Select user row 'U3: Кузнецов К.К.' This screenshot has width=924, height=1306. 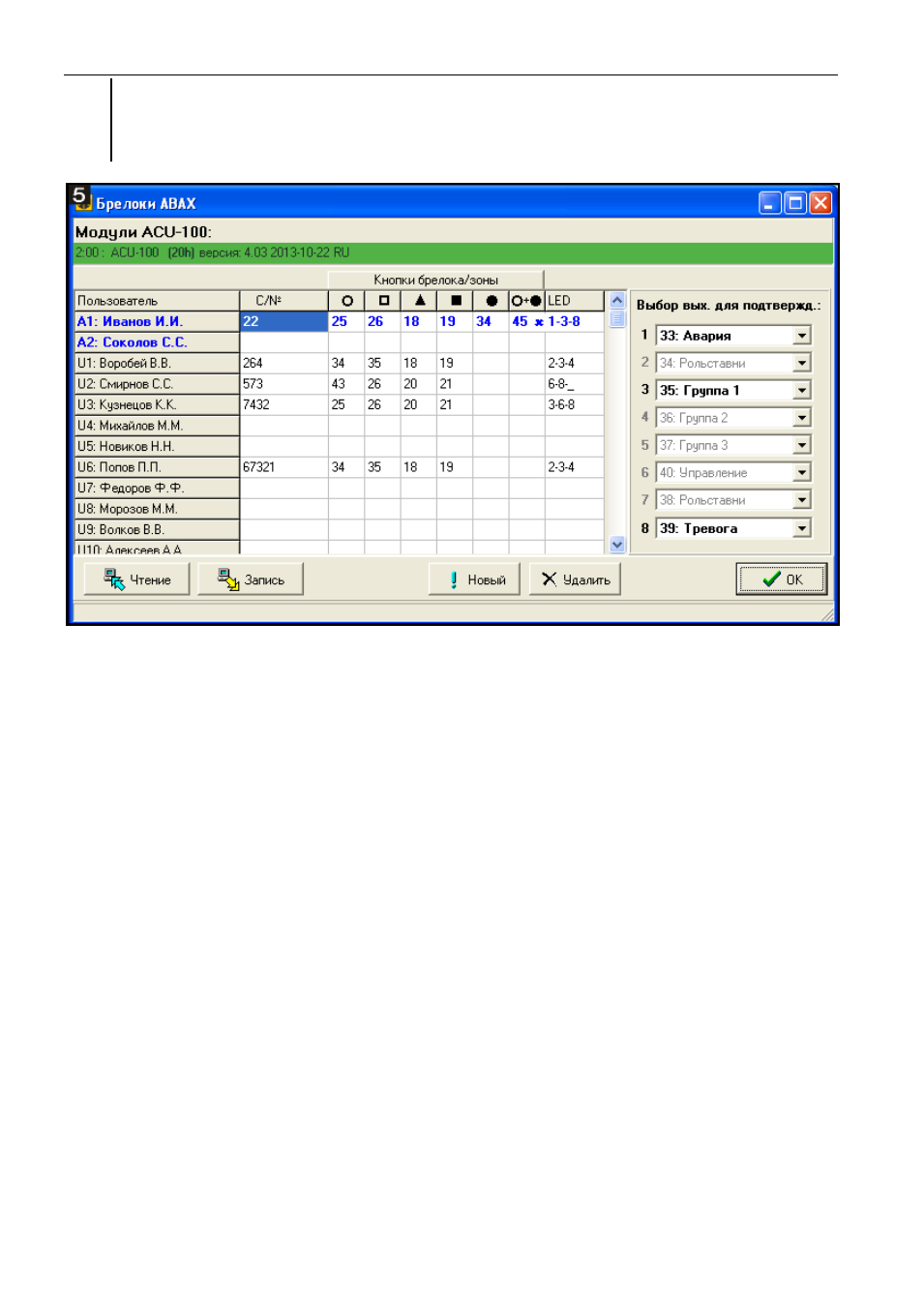pyautogui.click(x=157, y=404)
